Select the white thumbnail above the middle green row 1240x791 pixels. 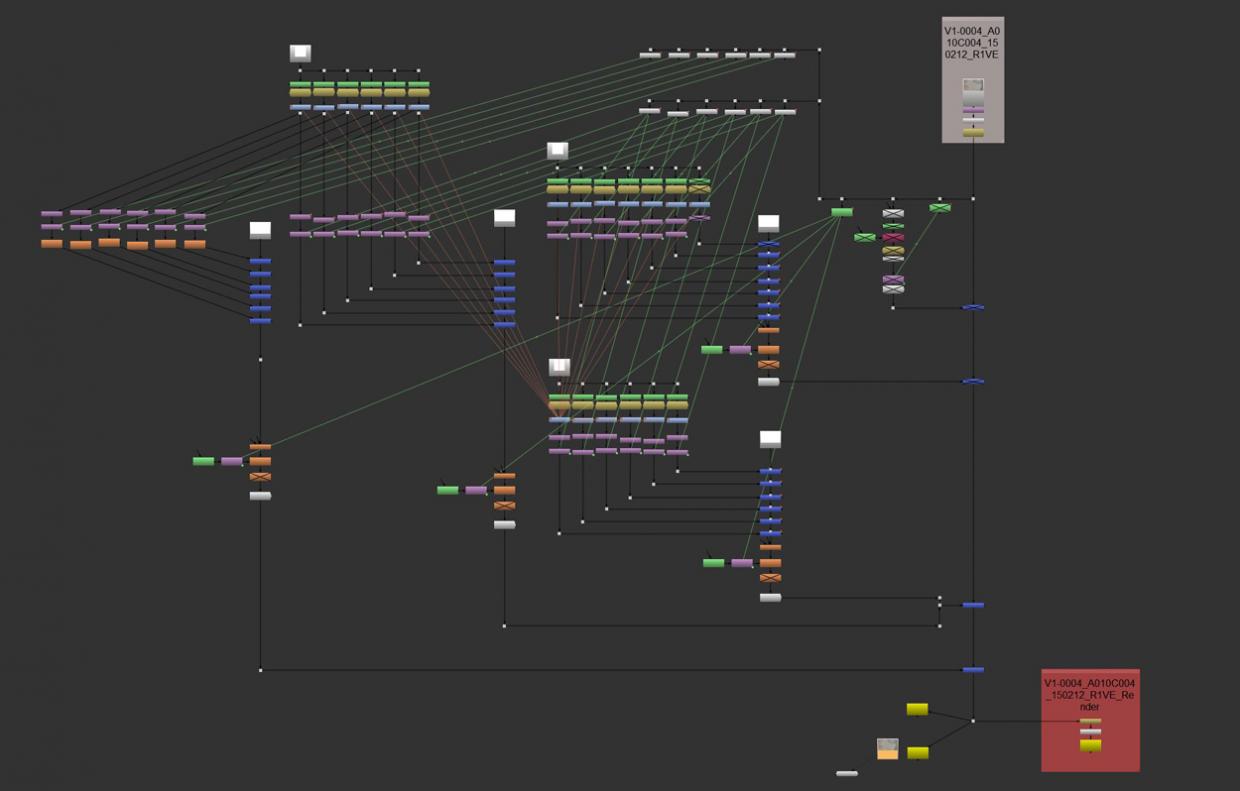coord(557,151)
